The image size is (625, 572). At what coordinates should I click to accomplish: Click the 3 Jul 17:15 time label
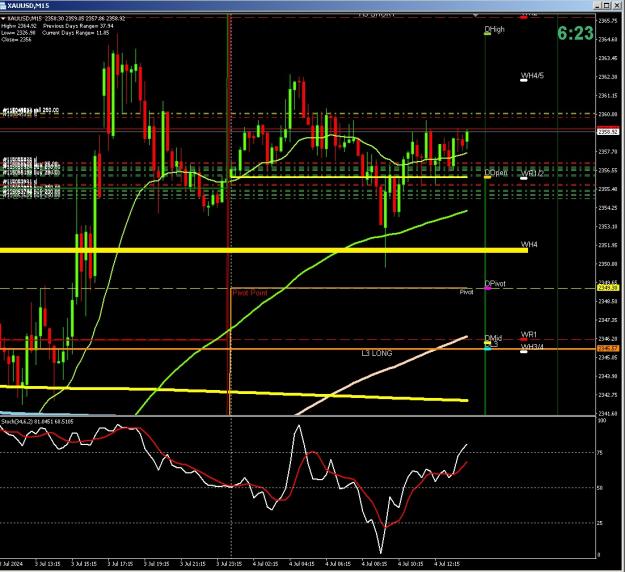coord(120,564)
